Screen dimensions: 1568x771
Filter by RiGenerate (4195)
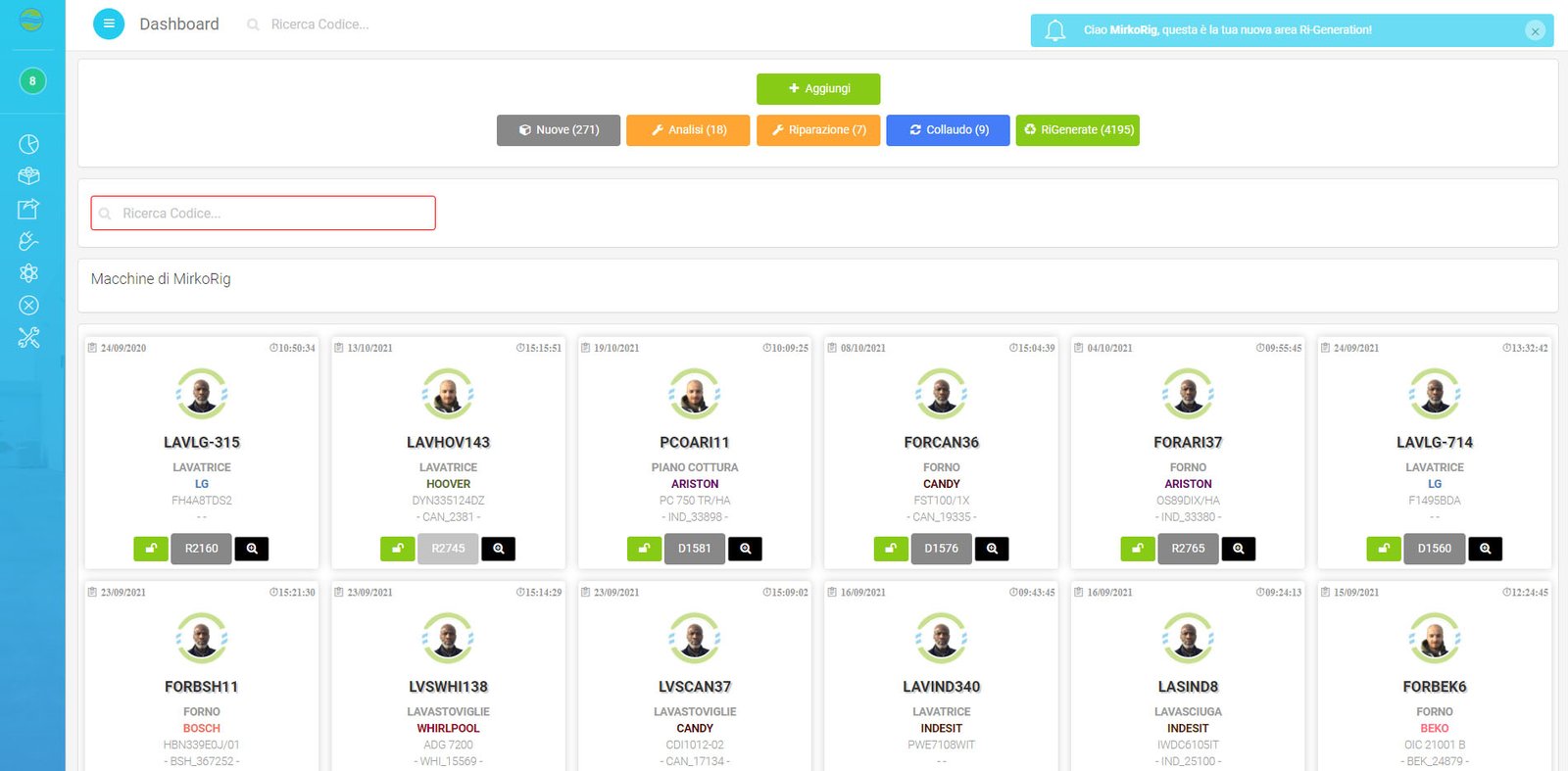point(1078,130)
